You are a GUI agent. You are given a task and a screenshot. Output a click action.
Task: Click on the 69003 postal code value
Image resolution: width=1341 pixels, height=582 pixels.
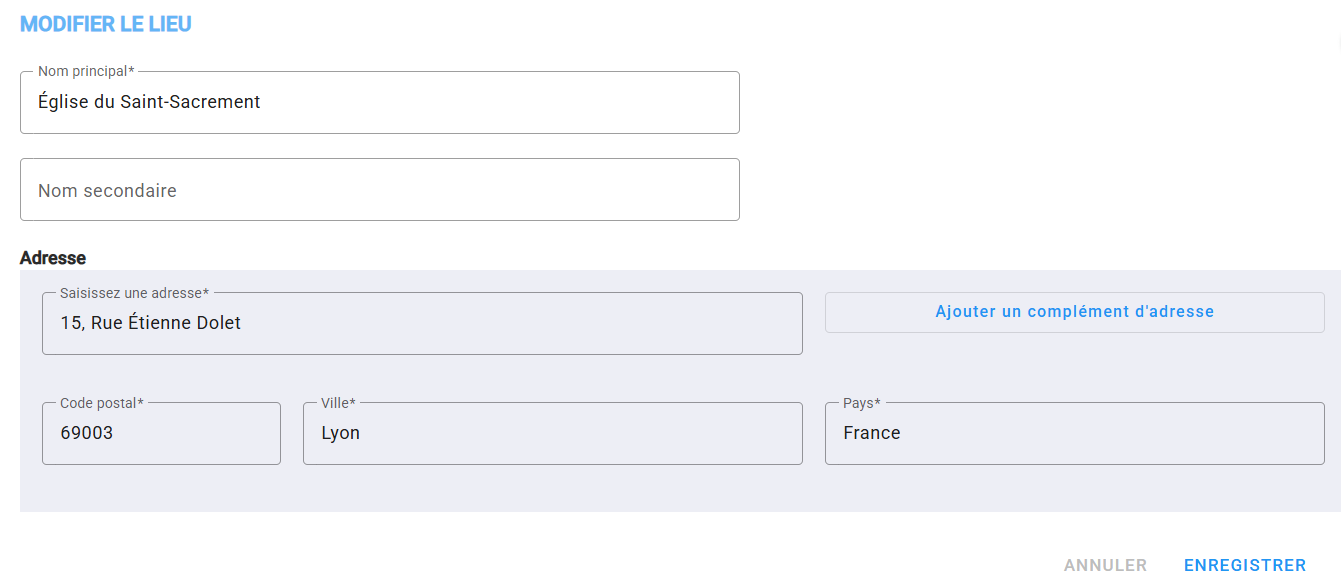(x=87, y=433)
